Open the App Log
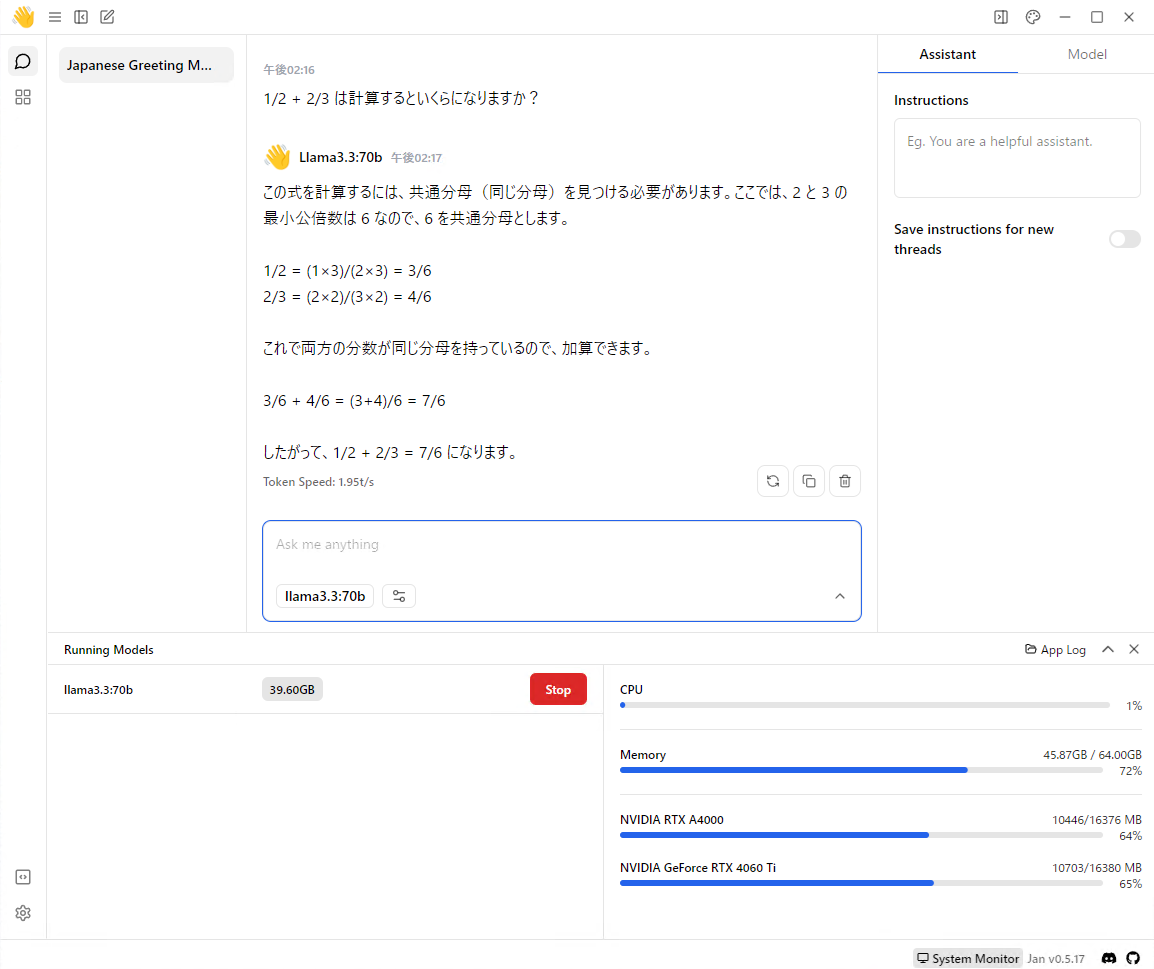The image size is (1154, 969). pos(1055,650)
